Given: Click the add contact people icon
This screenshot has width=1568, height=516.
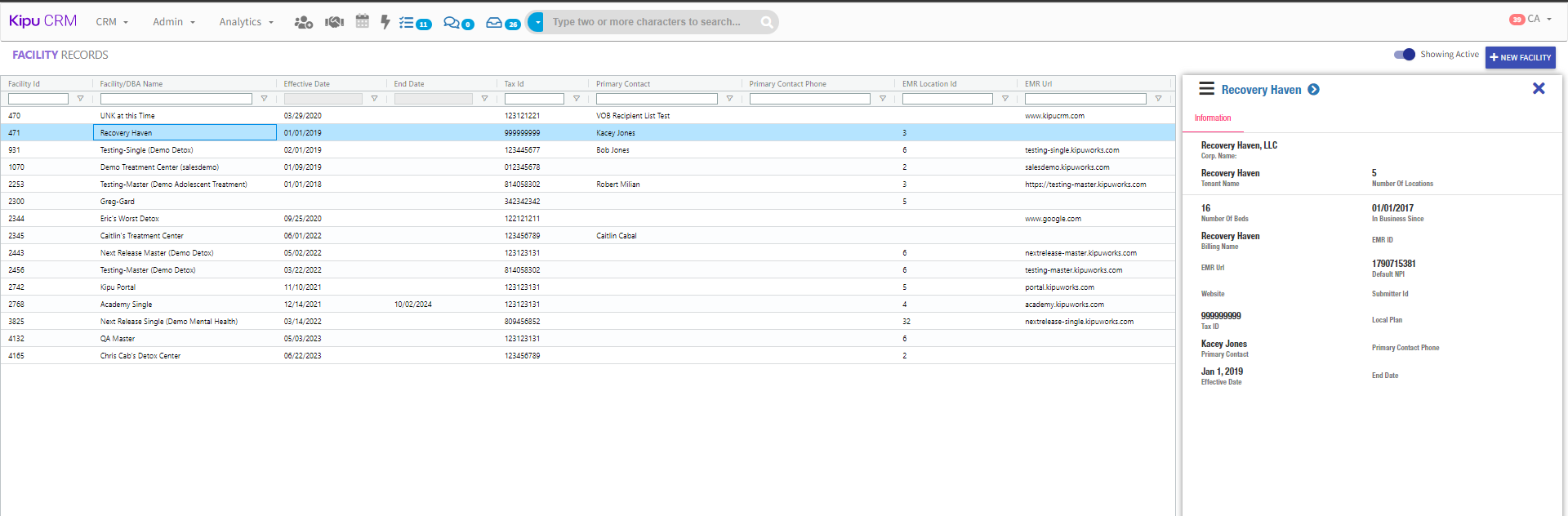Looking at the screenshot, I should point(303,22).
